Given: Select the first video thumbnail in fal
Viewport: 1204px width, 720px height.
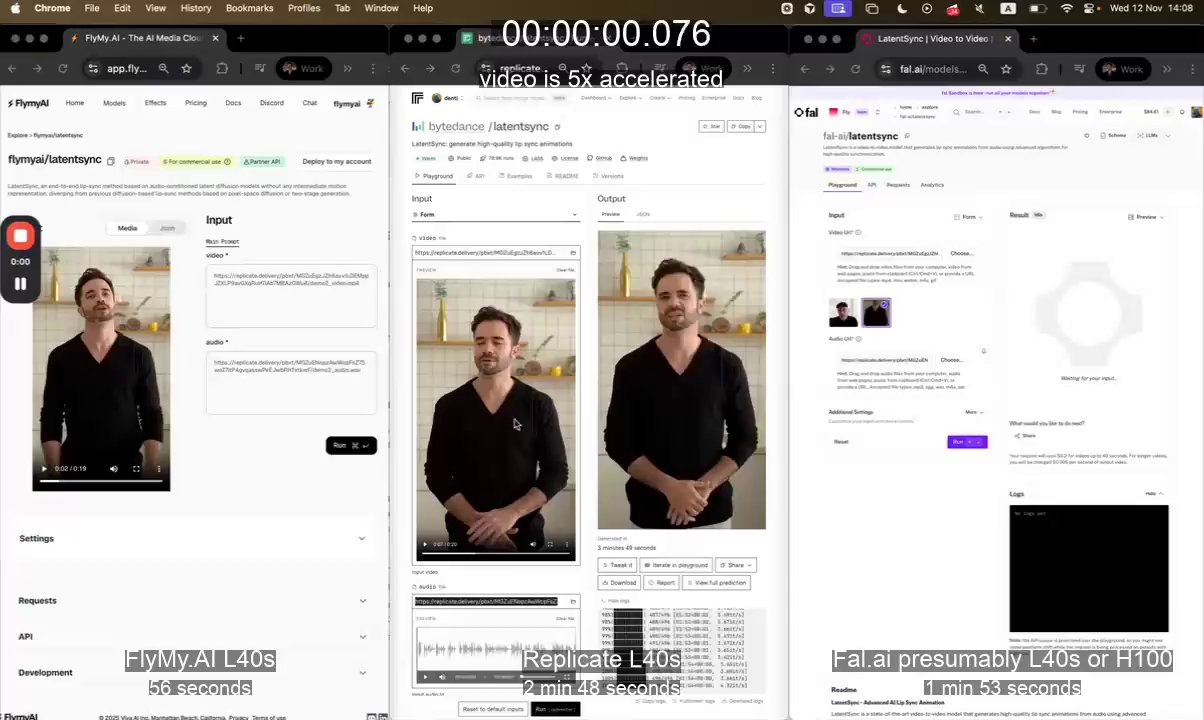Looking at the screenshot, I should tap(843, 313).
